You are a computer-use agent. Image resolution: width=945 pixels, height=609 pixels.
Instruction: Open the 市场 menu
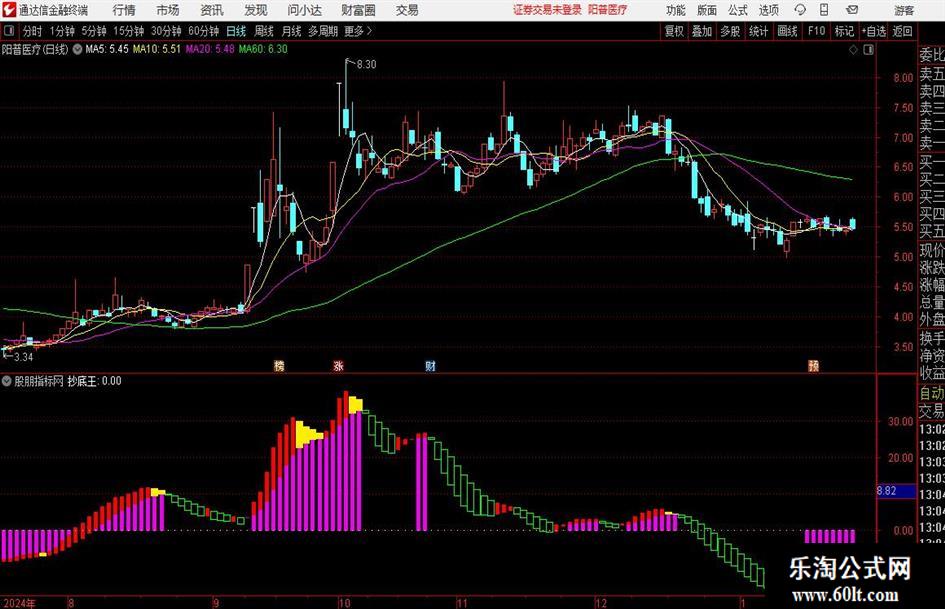(168, 10)
